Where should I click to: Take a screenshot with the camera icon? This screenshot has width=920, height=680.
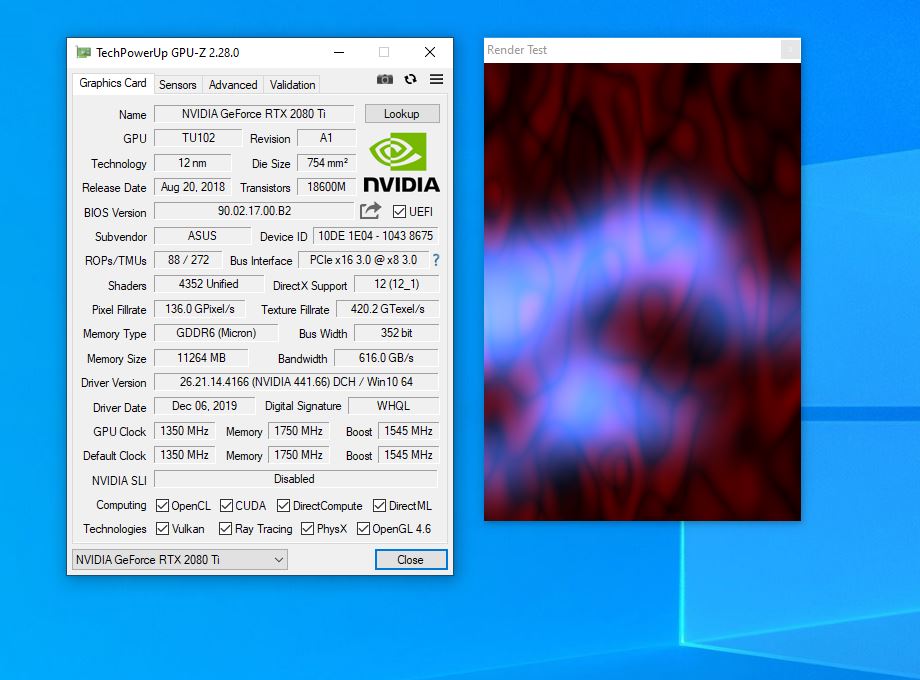pos(385,79)
